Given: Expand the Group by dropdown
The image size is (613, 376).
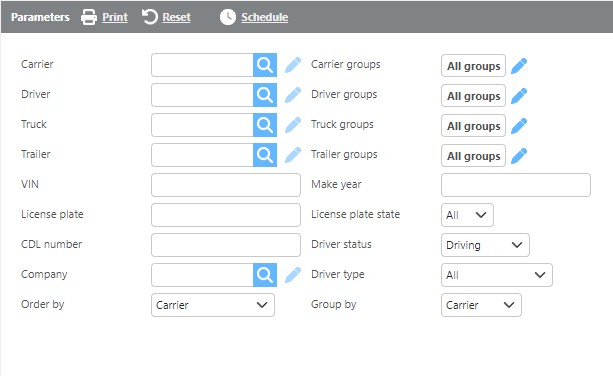Looking at the screenshot, I should [481, 305].
